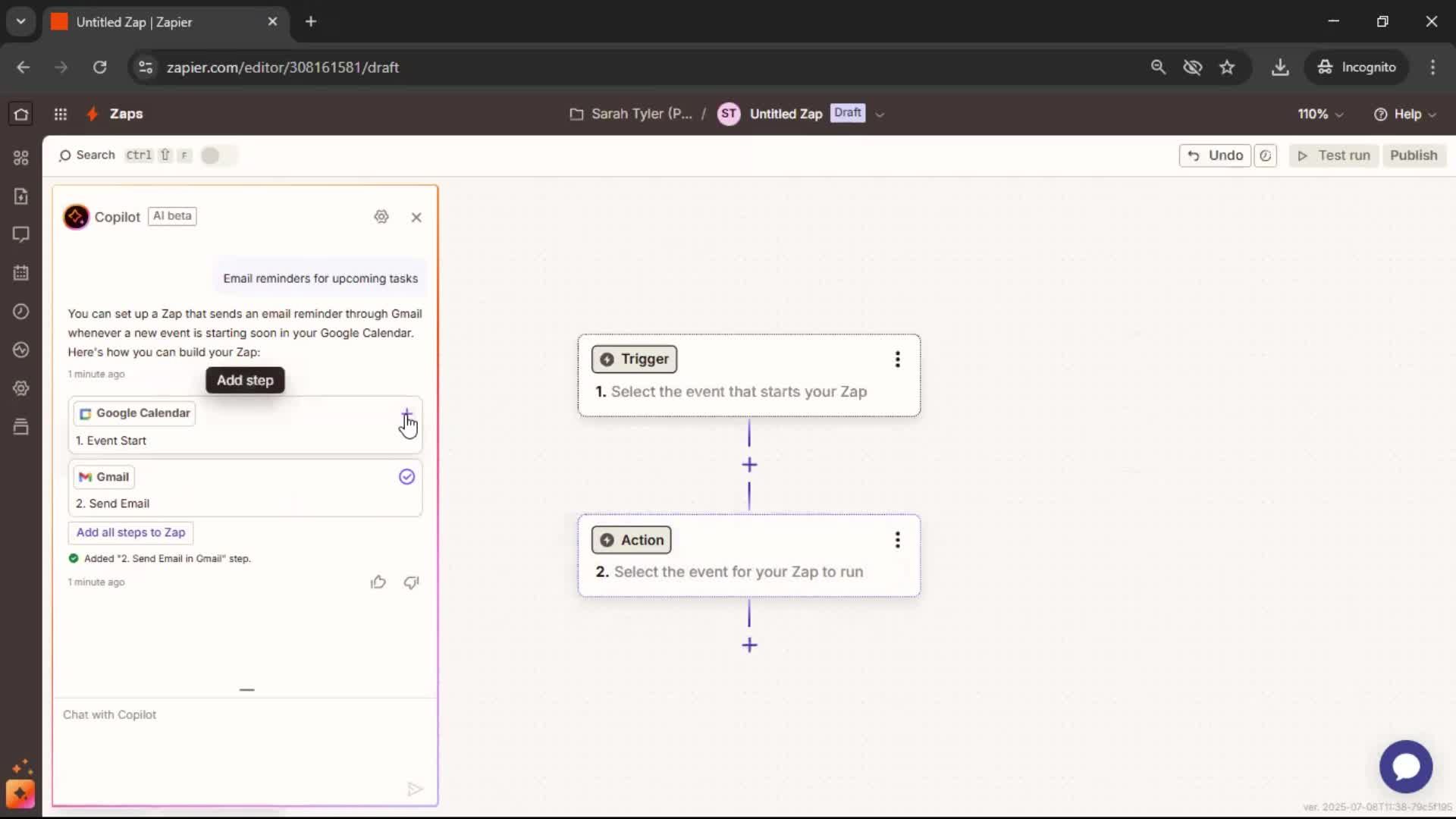Open the calendar schedule icon in sidebar
Image resolution: width=1456 pixels, height=819 pixels.
pos(21,273)
